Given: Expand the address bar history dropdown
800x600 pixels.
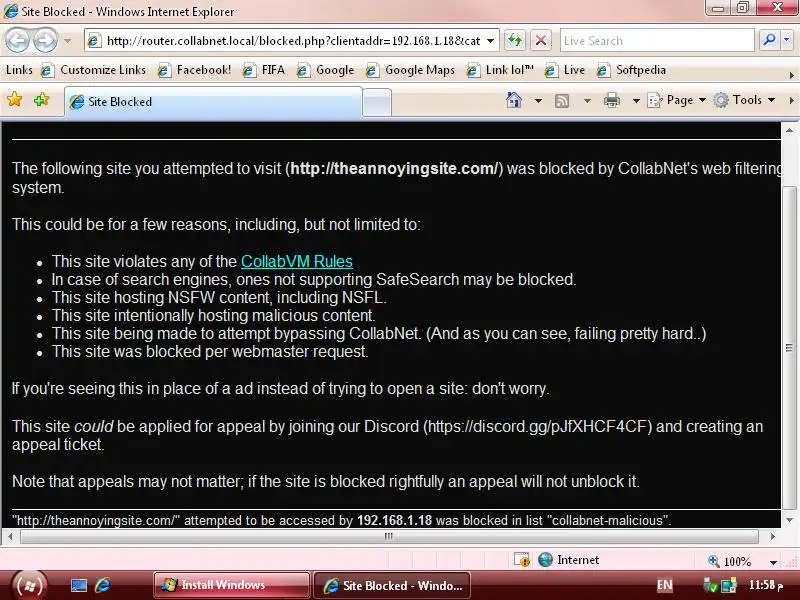Looking at the screenshot, I should 490,41.
